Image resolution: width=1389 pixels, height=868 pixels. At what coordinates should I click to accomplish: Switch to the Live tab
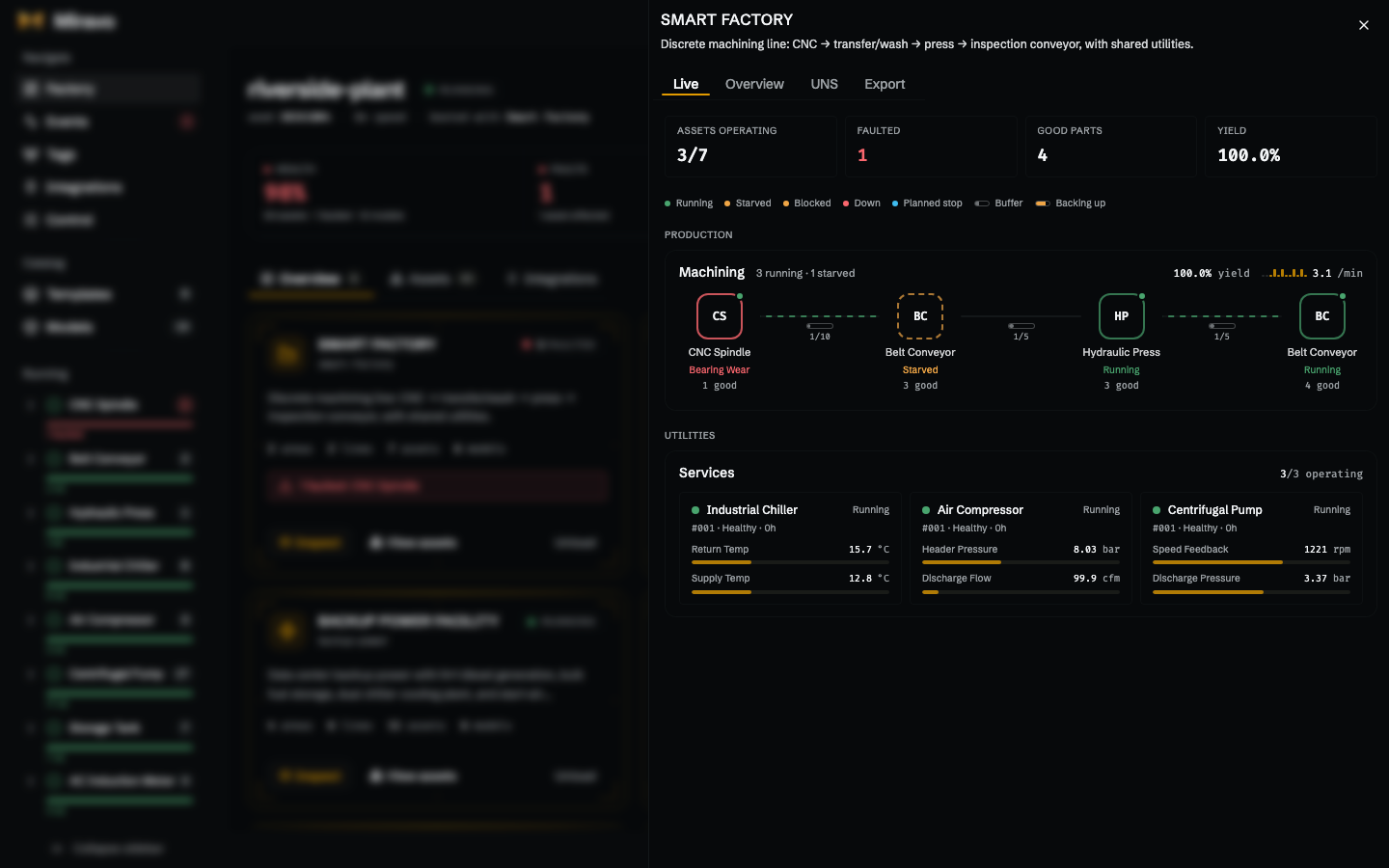[686, 84]
